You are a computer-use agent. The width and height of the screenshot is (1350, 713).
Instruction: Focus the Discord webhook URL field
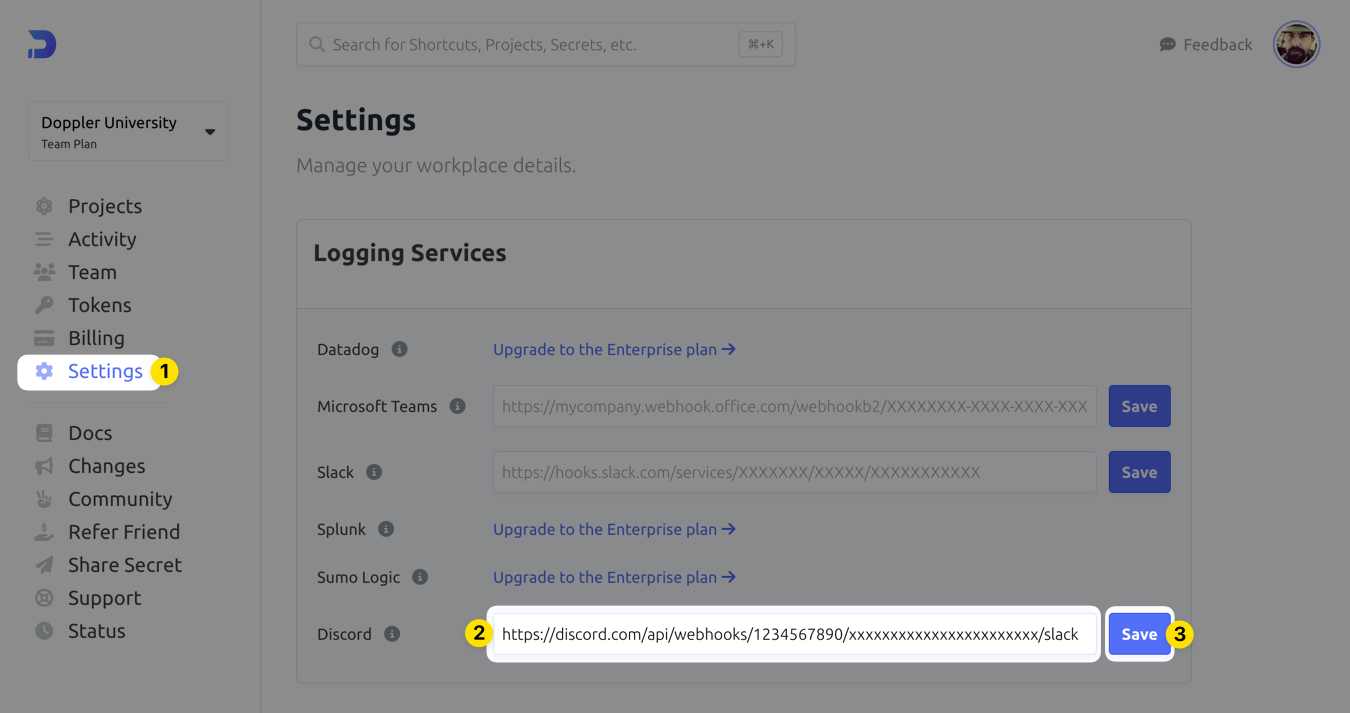tap(795, 634)
